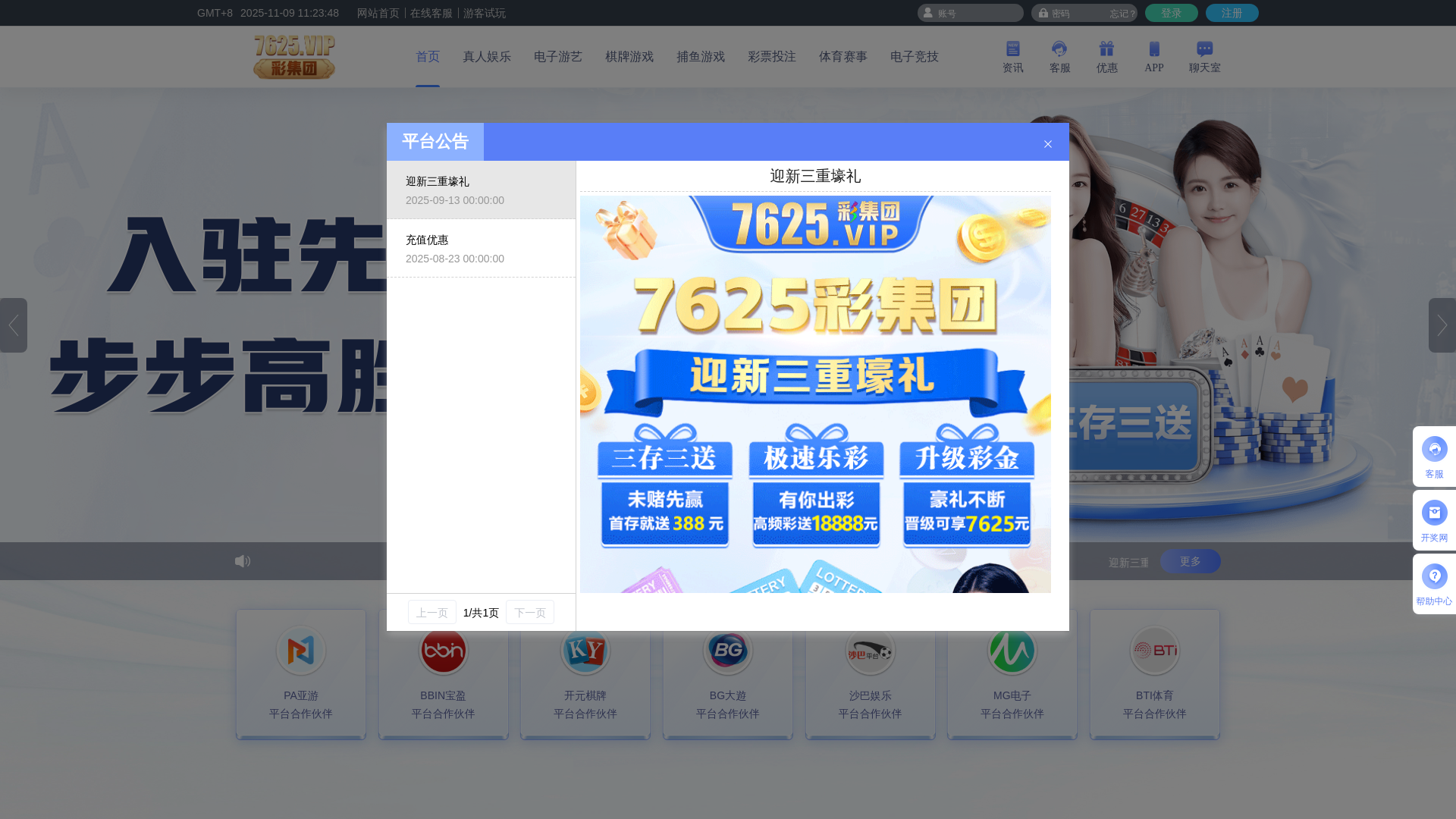Screen dimensions: 1456x819
Task: Go to next banner slide arrow
Action: tap(1442, 325)
